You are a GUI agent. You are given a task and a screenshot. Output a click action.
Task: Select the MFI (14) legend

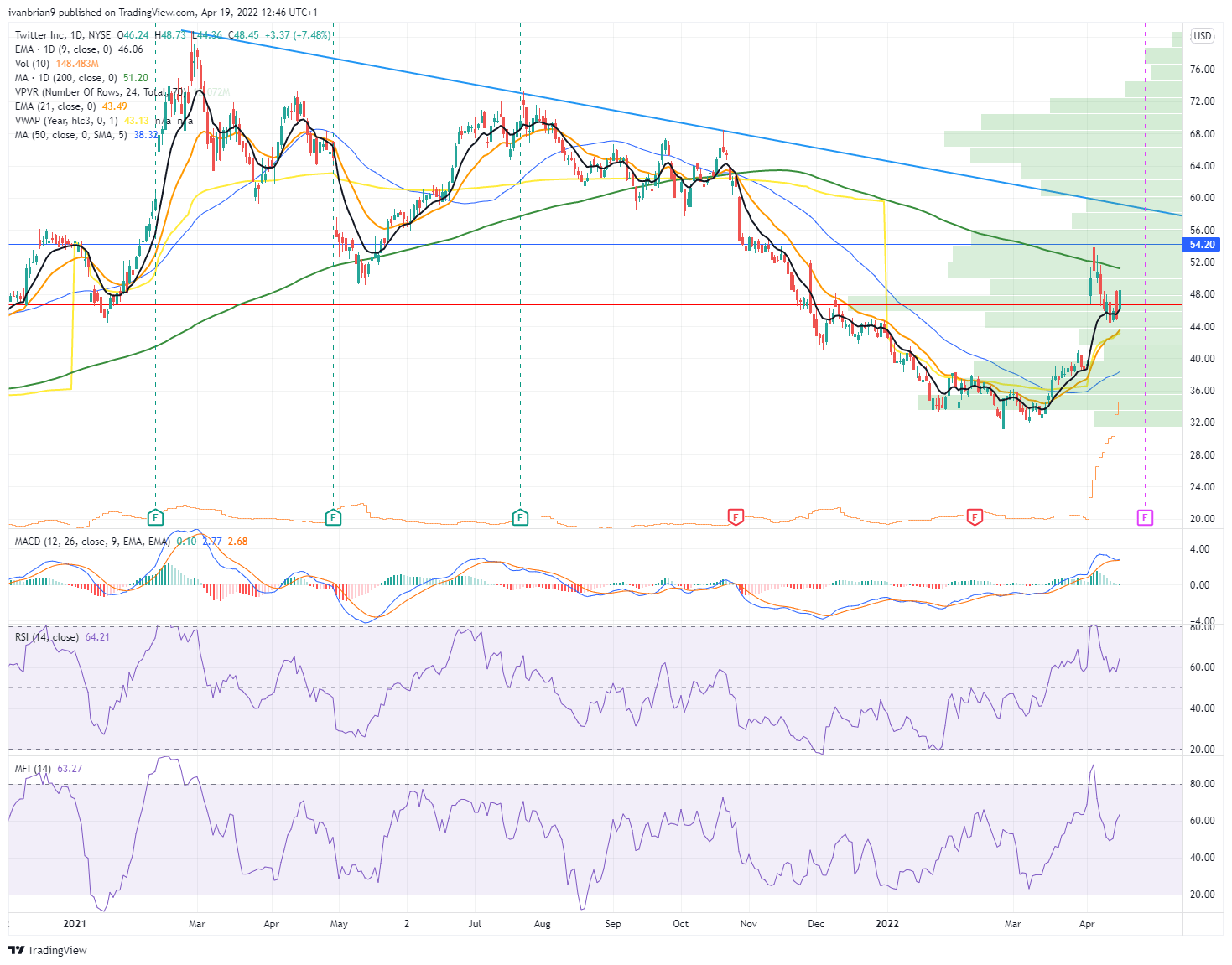click(x=49, y=769)
